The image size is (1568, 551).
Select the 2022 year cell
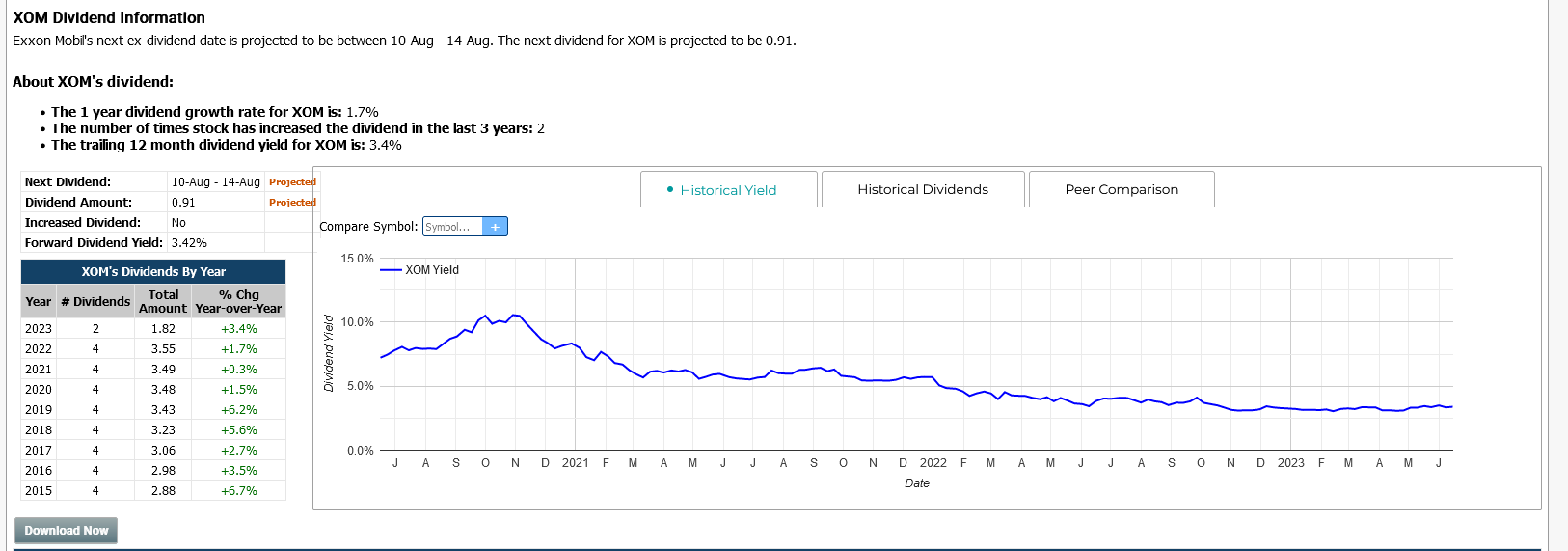click(x=39, y=349)
